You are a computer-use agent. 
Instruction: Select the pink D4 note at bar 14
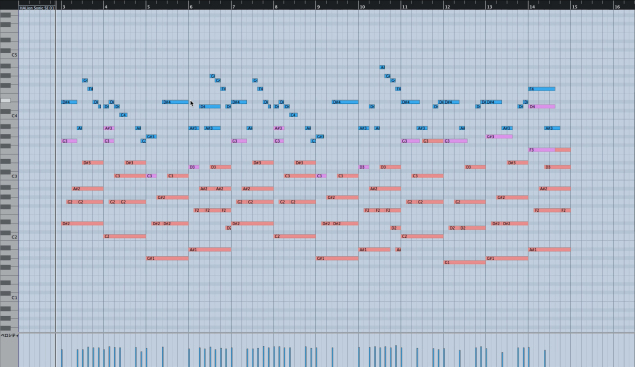tap(542, 107)
